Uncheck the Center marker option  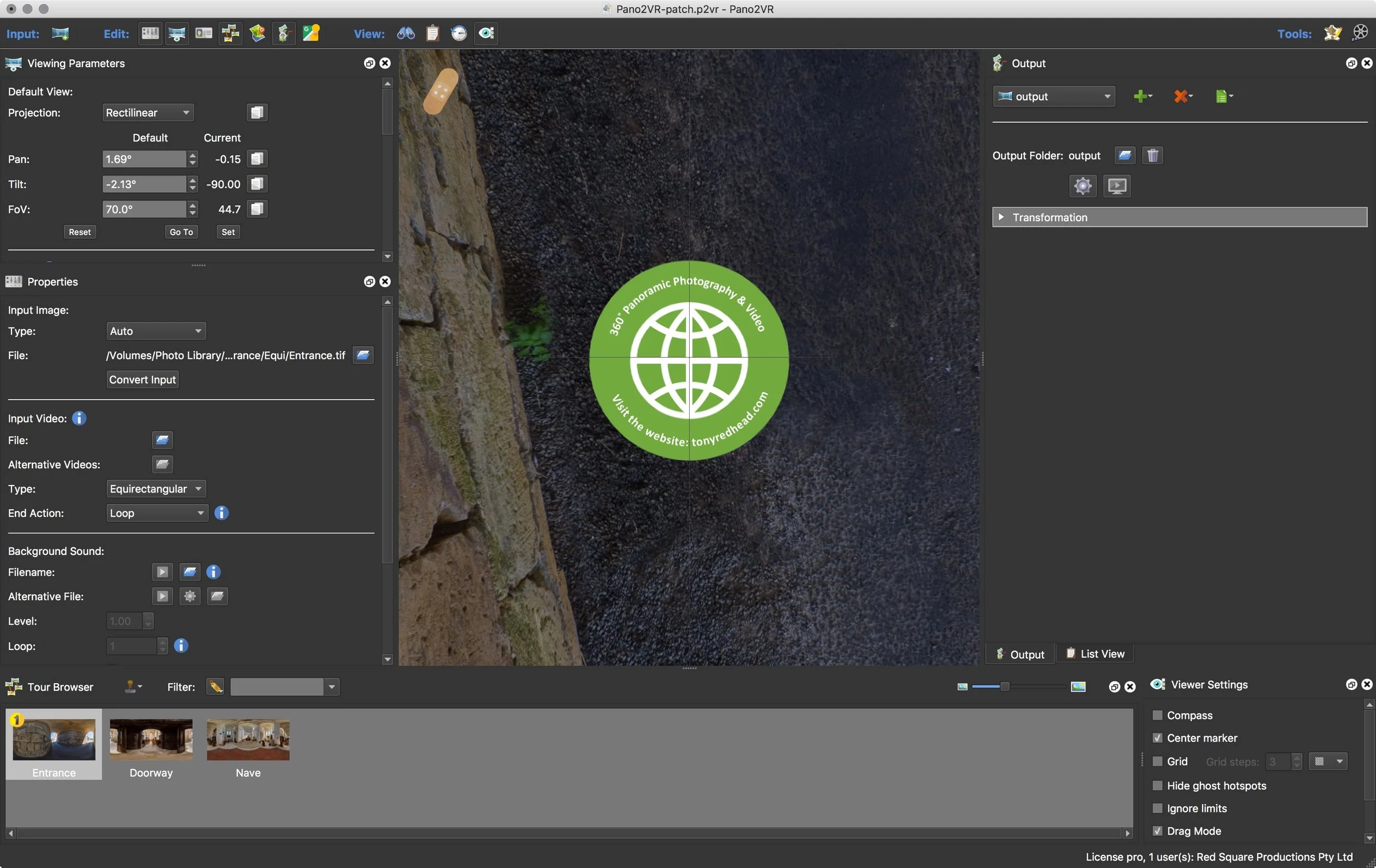(1157, 738)
